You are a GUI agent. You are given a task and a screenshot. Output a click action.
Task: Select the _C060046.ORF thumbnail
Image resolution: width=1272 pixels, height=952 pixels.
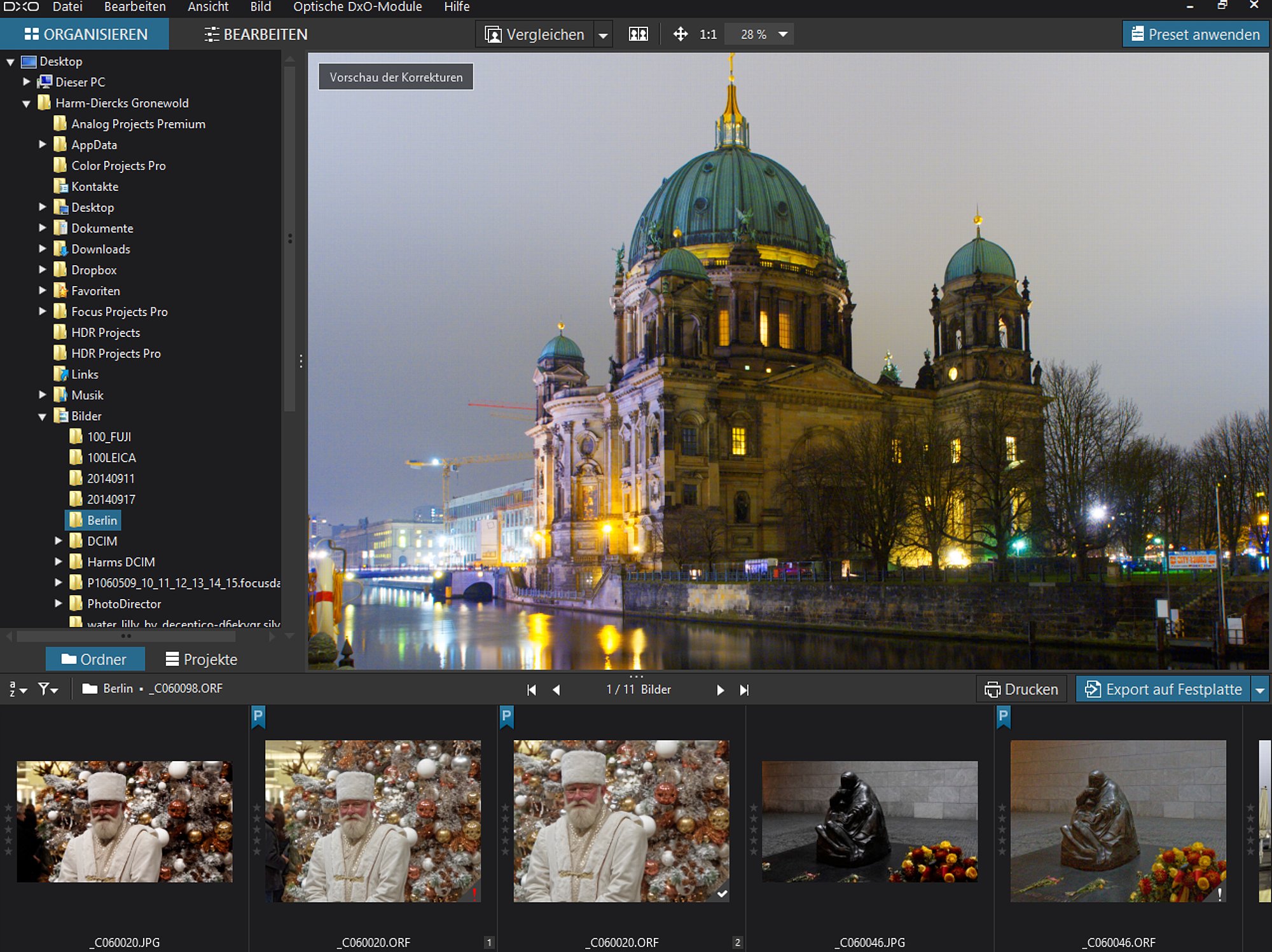[x=1118, y=821]
